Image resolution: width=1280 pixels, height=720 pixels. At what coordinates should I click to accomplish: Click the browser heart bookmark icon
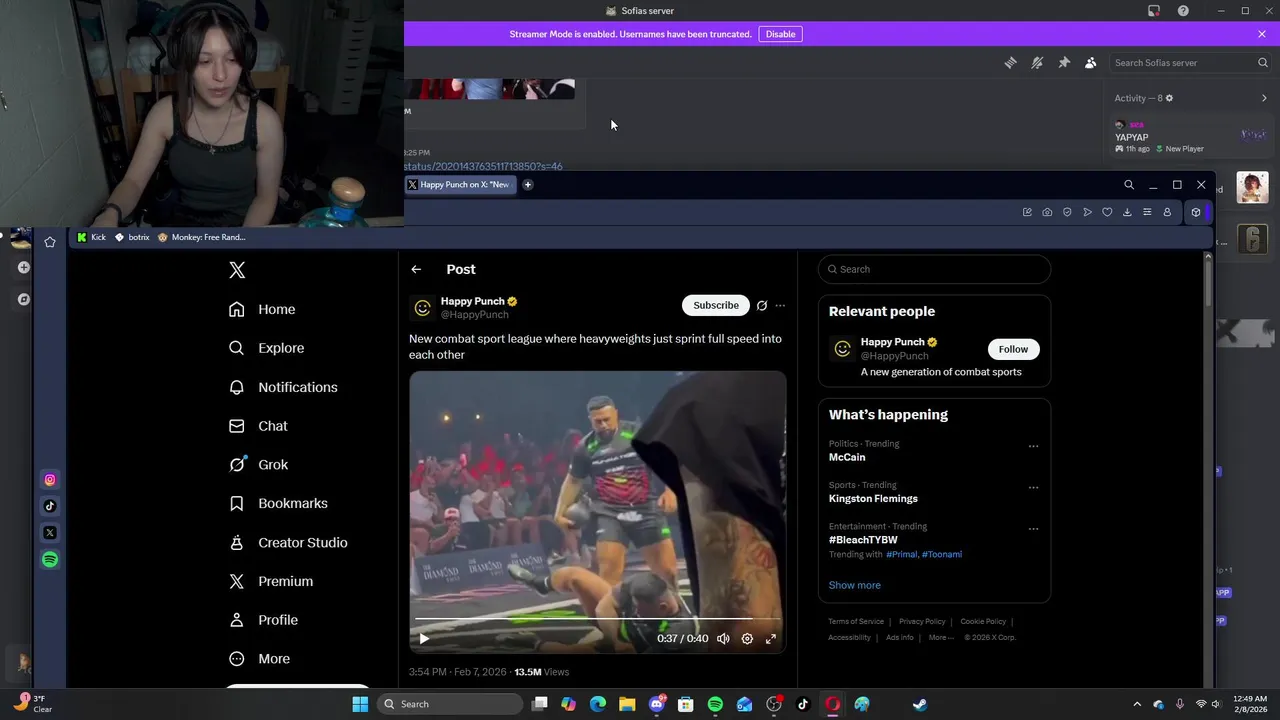1107,212
